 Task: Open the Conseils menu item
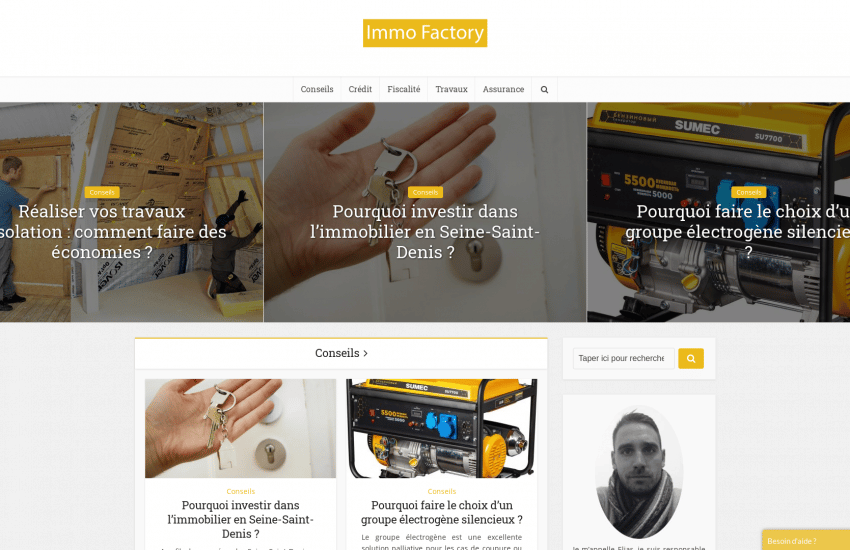317,89
